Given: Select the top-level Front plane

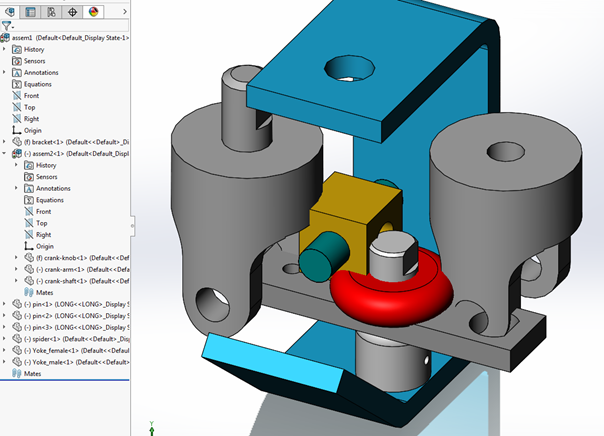Looking at the screenshot, I should pos(31,96).
